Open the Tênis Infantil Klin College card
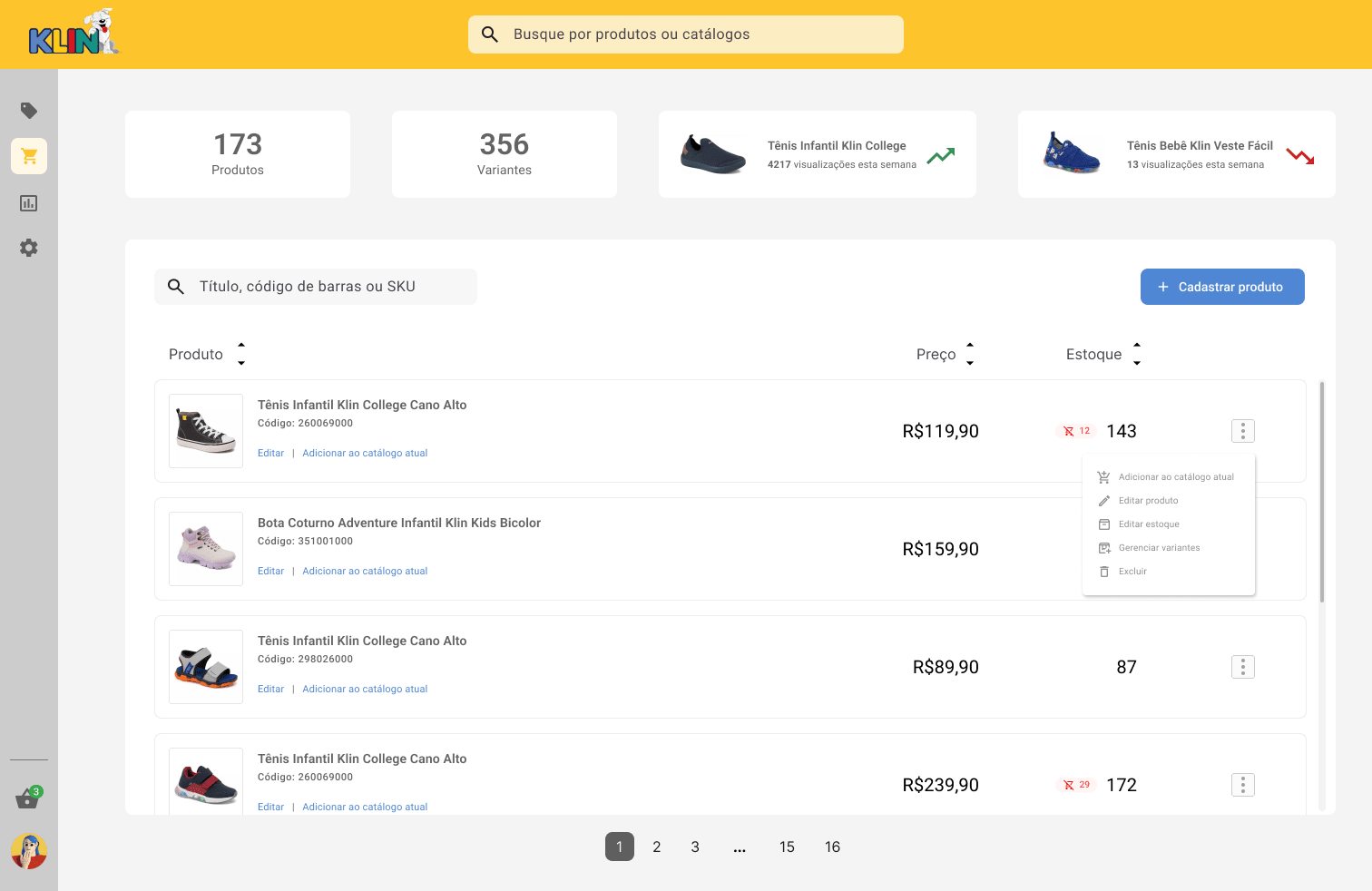This screenshot has width=1372, height=891. 818,154
